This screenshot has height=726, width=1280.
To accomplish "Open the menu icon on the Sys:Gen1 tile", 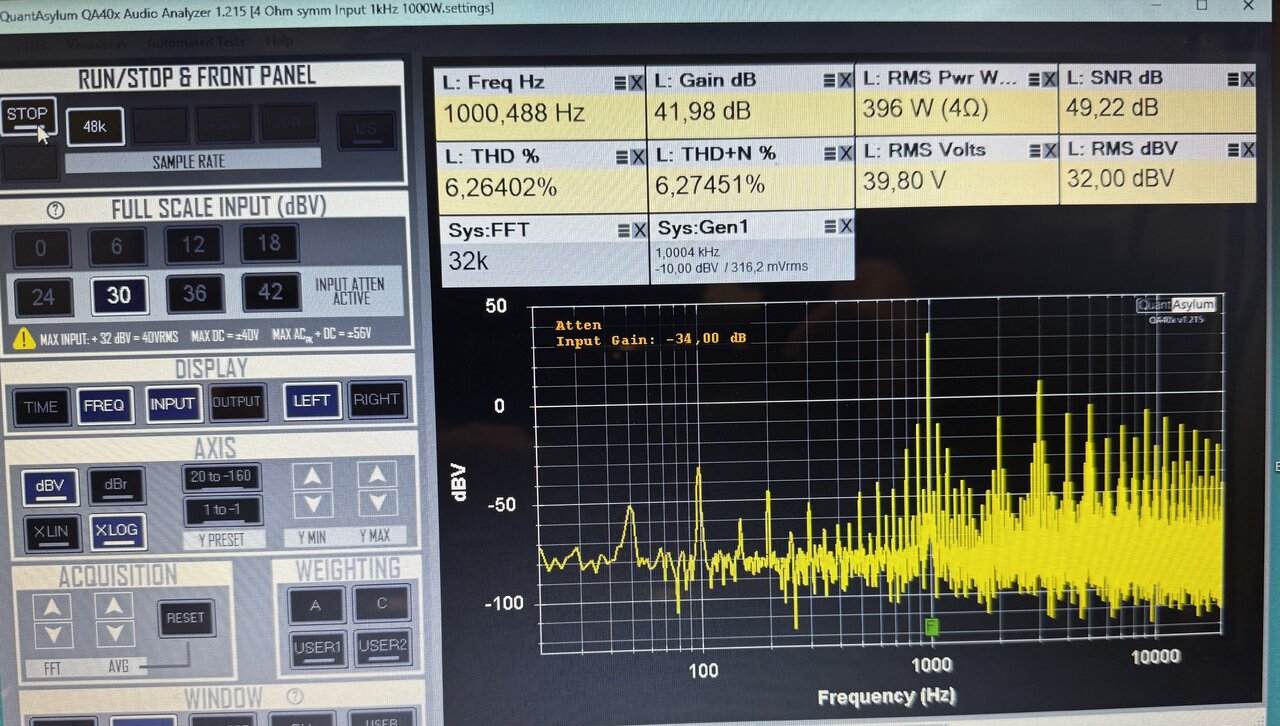I will pos(830,227).
